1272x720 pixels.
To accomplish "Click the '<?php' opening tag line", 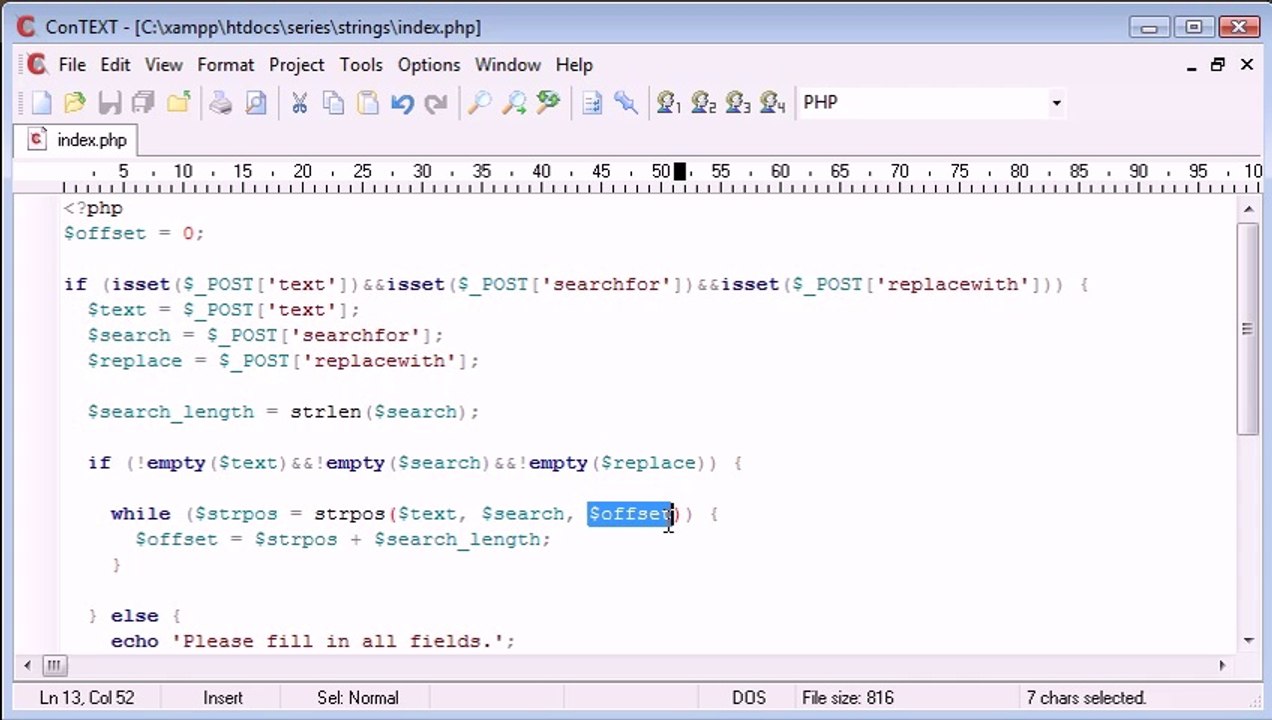I will tap(93, 208).
